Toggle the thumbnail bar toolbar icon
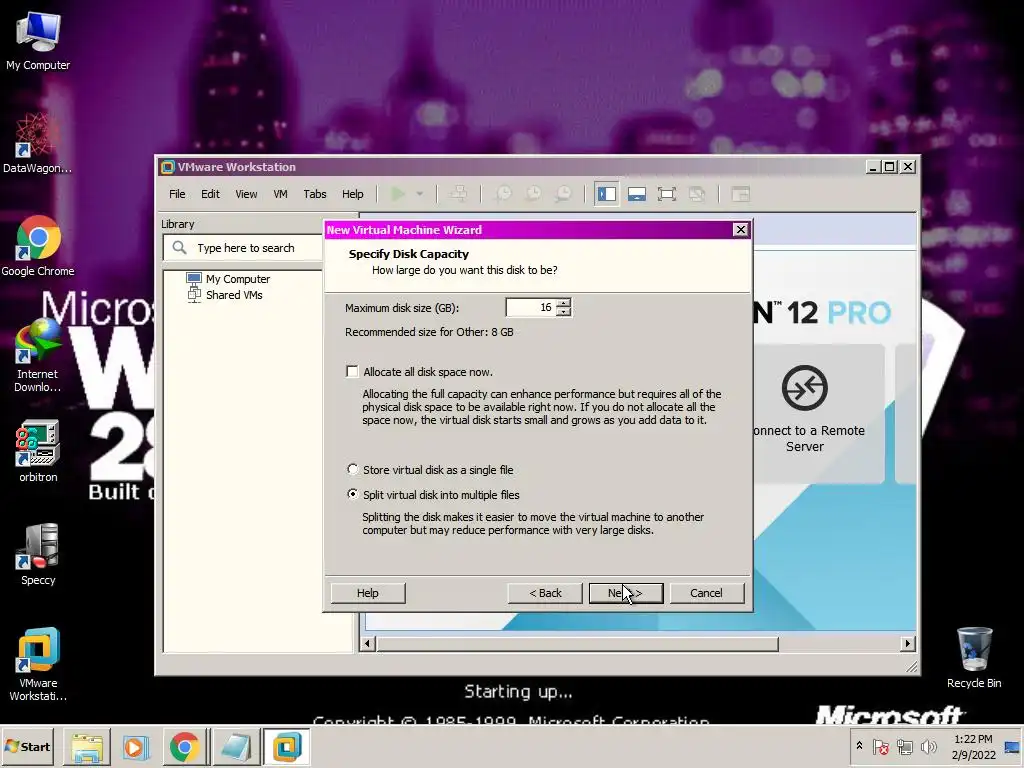This screenshot has height=768, width=1024. [637, 194]
